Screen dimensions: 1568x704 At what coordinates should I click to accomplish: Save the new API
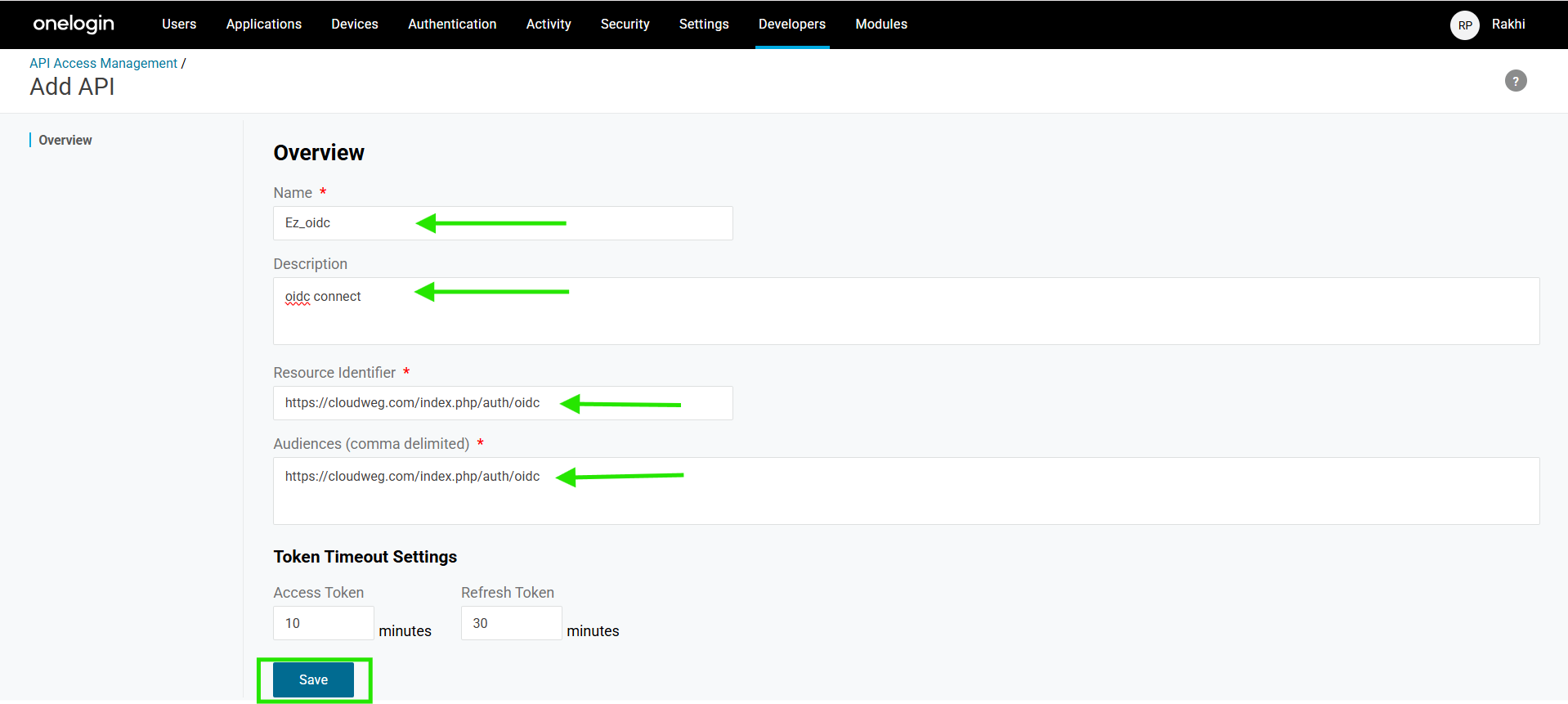313,679
